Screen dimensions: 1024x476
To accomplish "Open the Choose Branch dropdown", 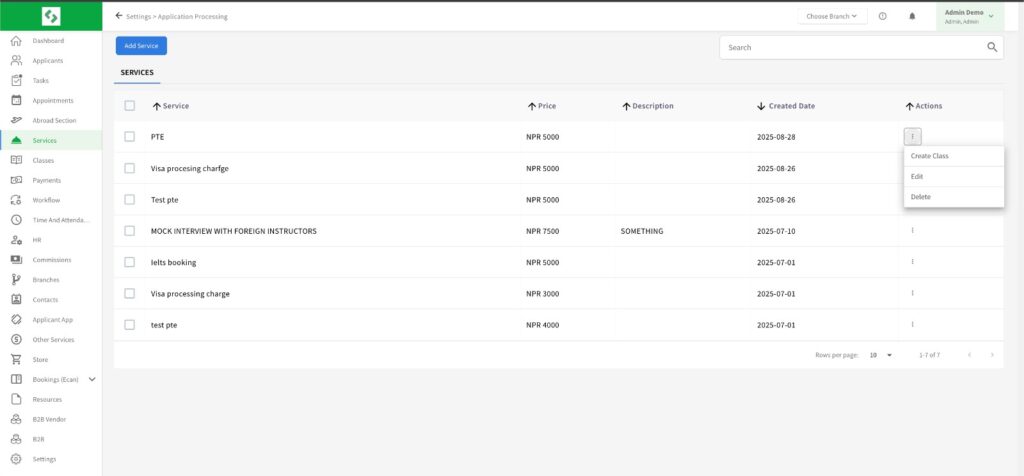I will (x=832, y=16).
